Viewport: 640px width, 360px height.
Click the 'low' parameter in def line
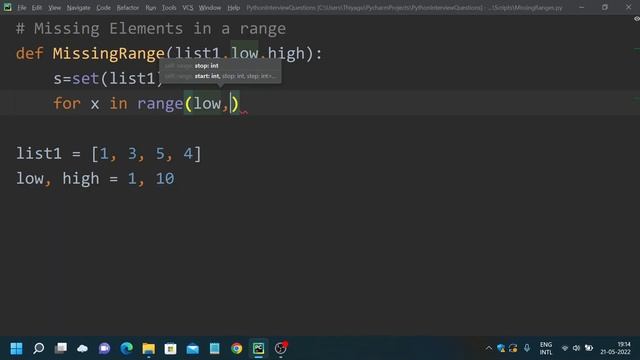pos(244,53)
